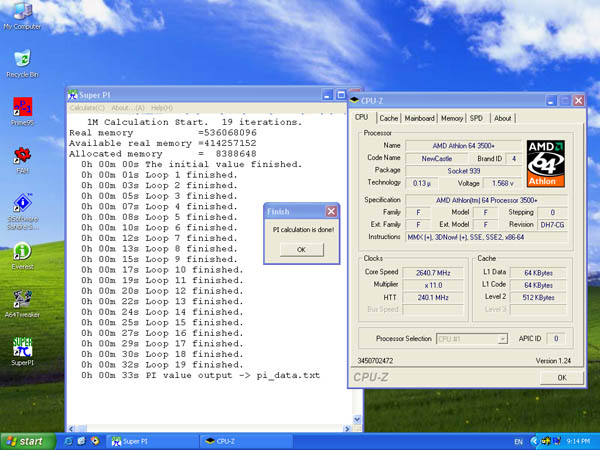The width and height of the screenshot is (600, 450).
Task: Switch to the Mainboard tab
Action: point(419,118)
